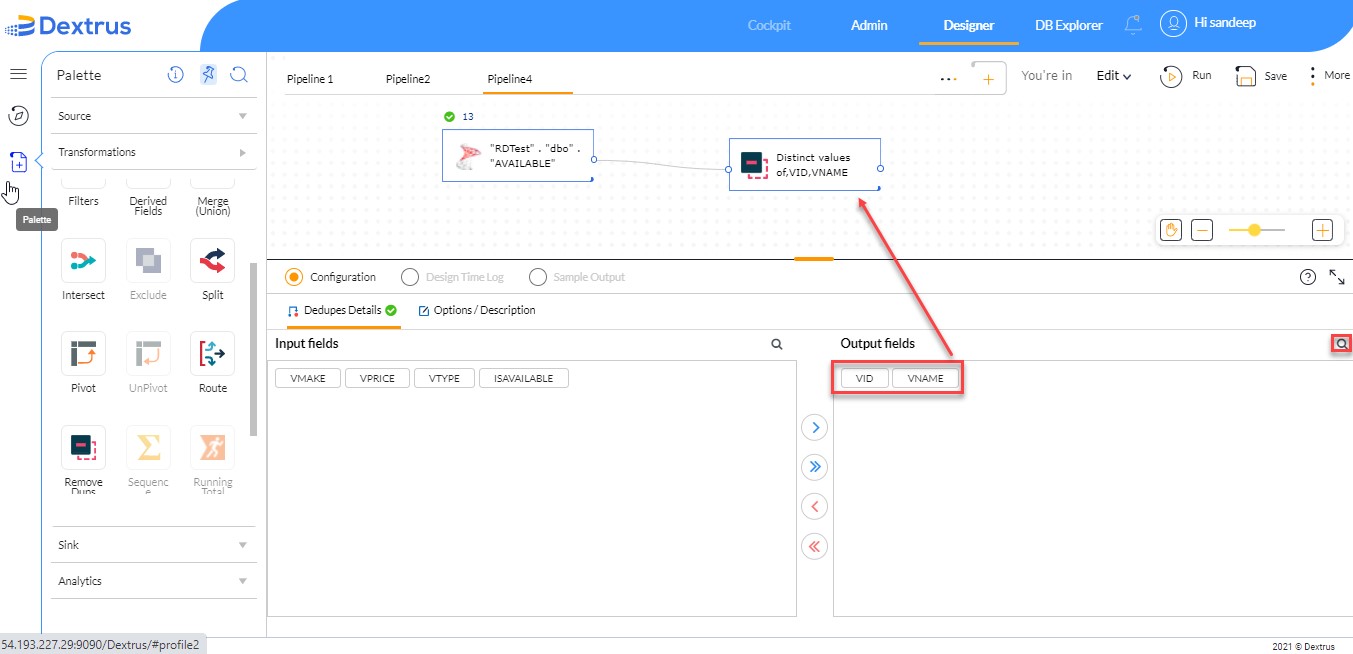Select the Intersect transformation icon
Viewport: 1353px width, 654px height.
[83, 262]
